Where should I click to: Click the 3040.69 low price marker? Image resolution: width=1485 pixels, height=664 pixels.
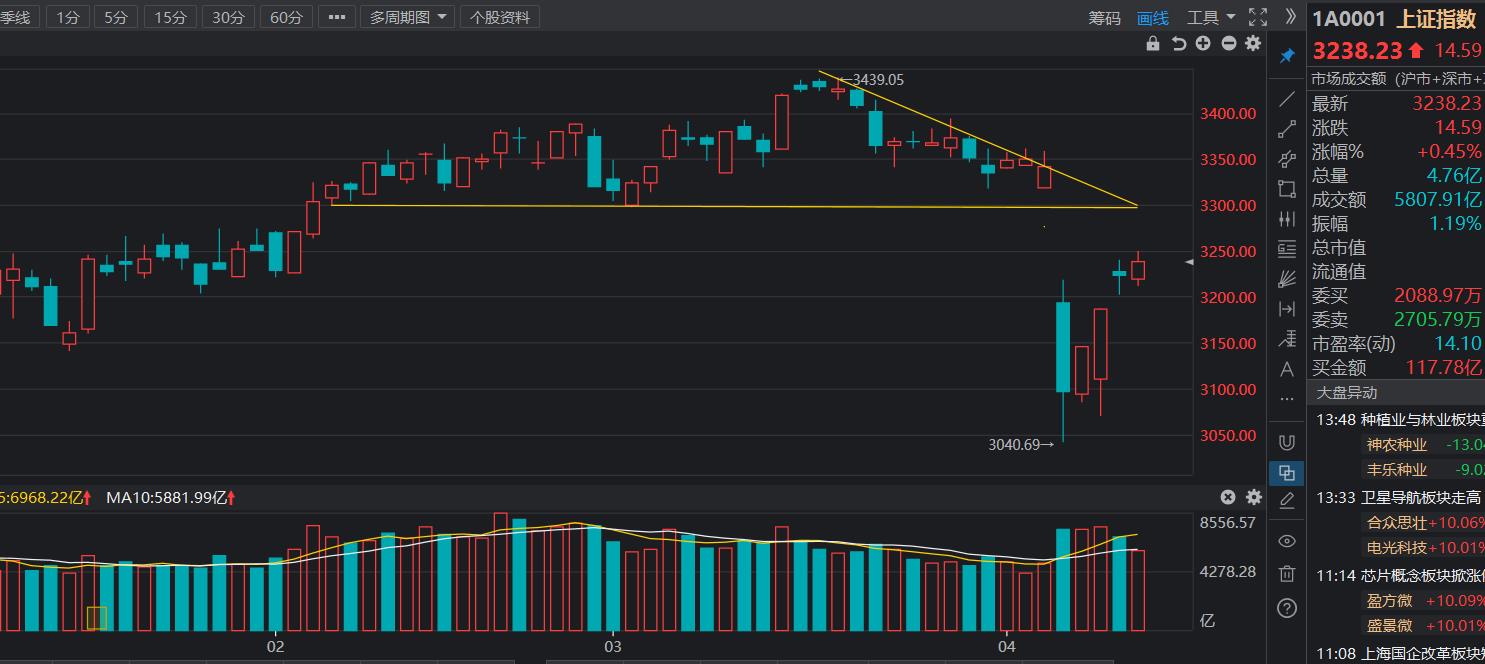tap(1014, 445)
